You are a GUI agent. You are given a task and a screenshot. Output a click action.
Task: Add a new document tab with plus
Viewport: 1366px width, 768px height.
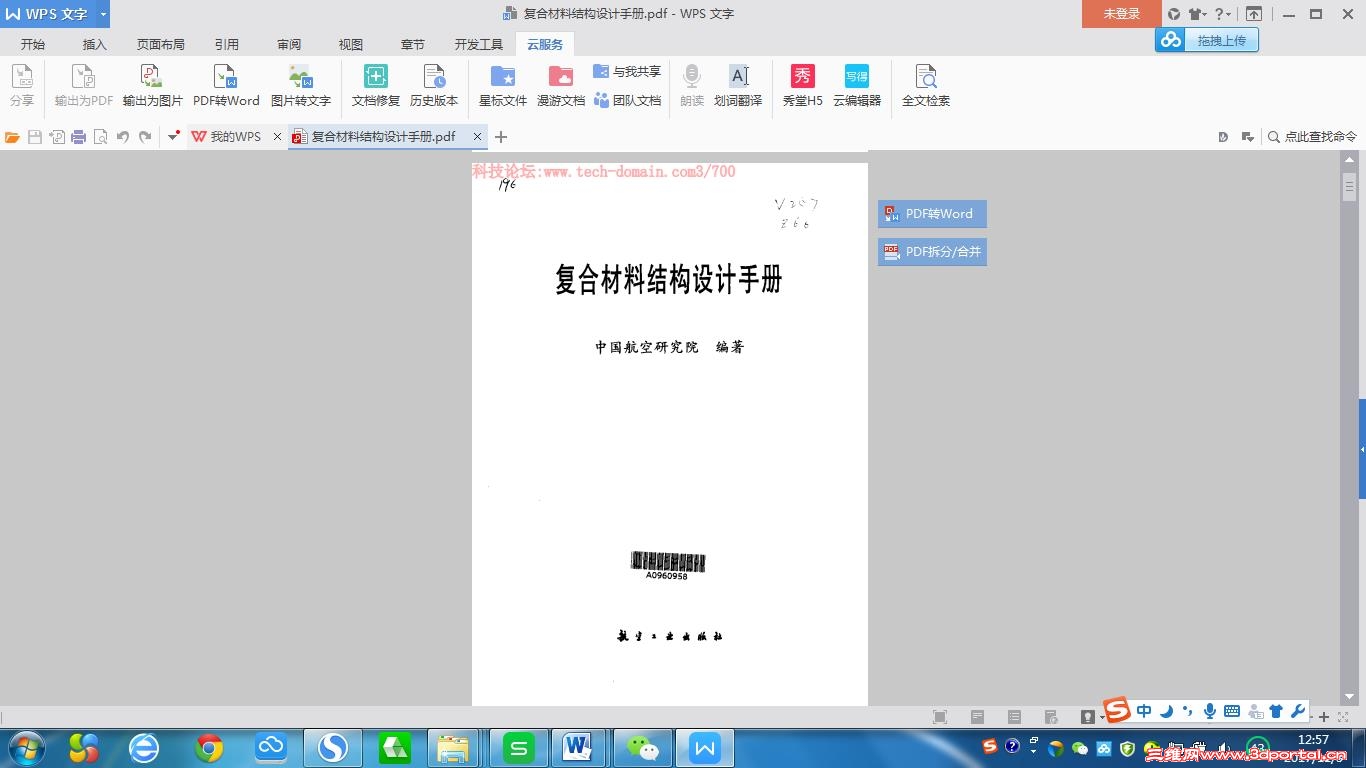click(x=501, y=137)
